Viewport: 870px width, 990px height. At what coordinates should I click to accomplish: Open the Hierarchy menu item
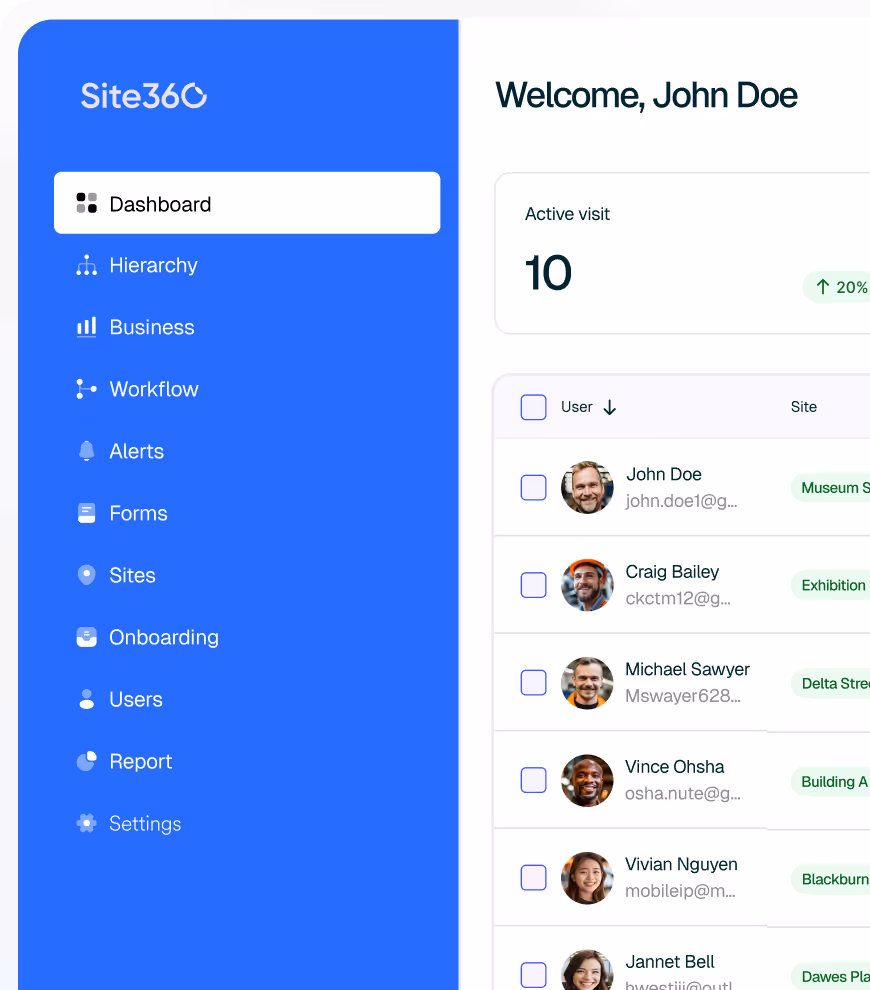pos(247,265)
